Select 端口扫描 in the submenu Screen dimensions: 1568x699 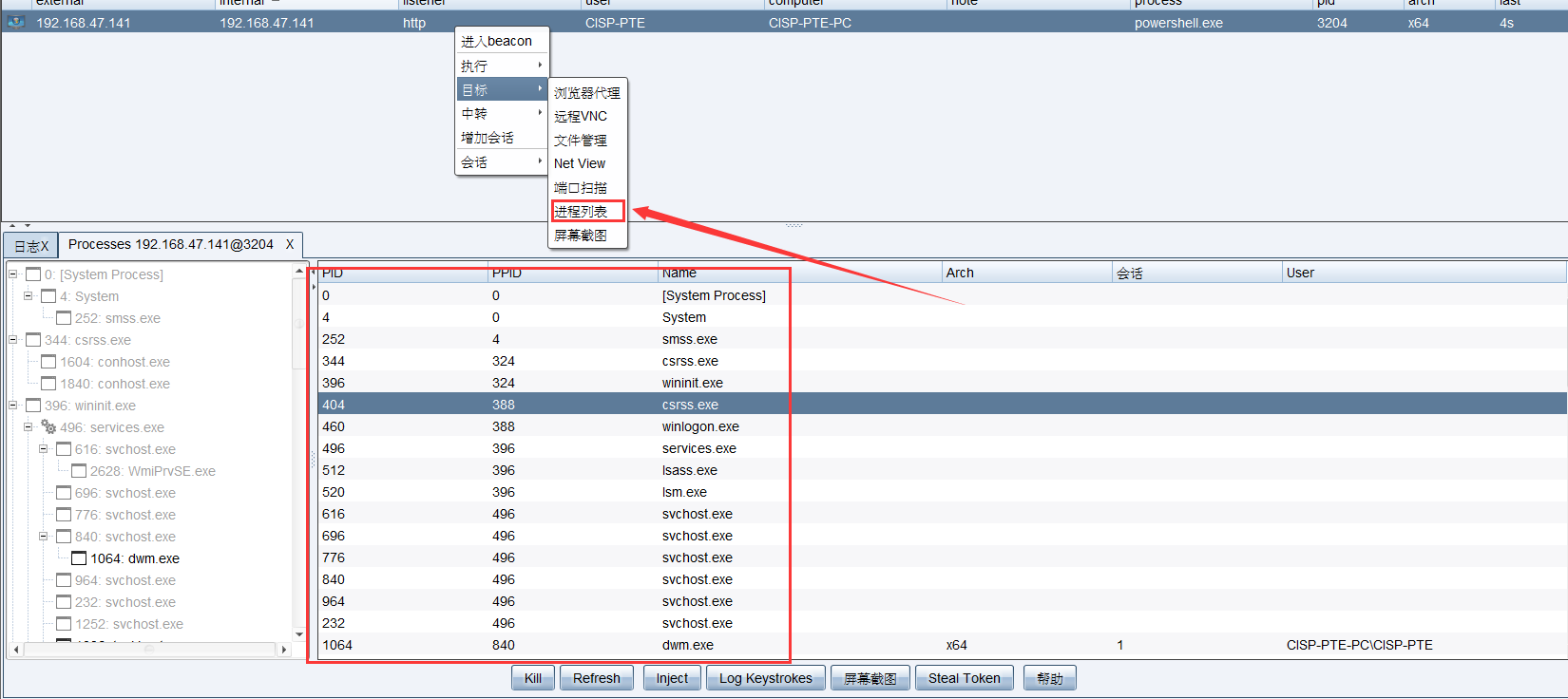point(587,187)
